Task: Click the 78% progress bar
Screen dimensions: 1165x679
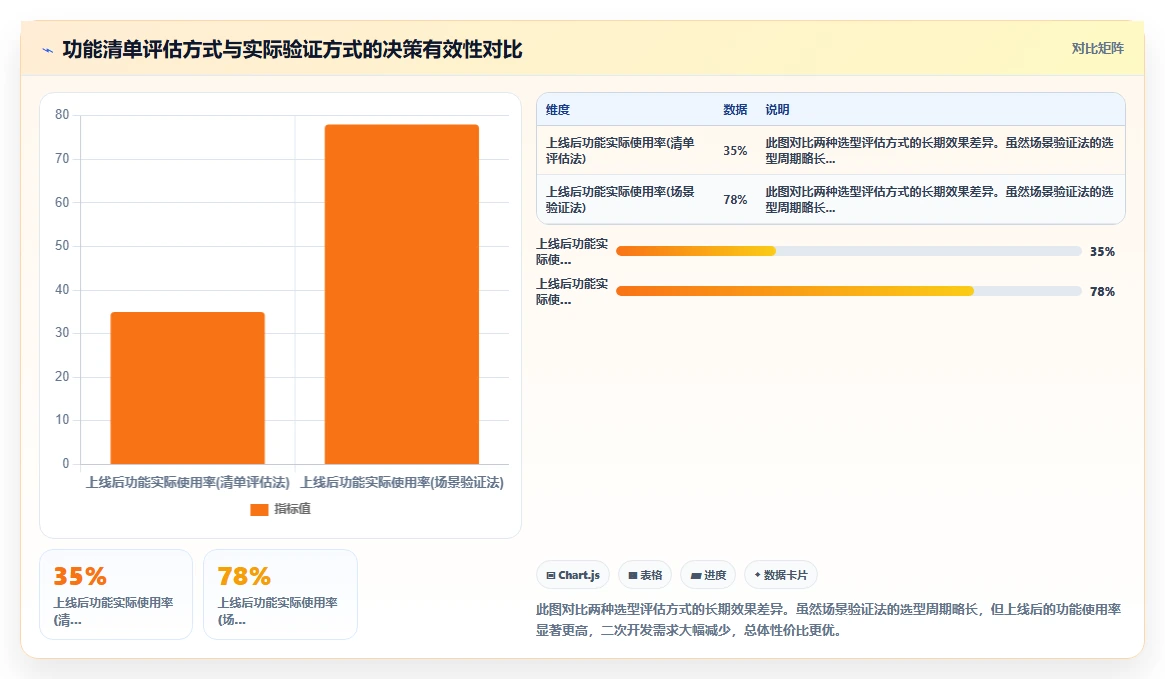Action: coord(848,291)
